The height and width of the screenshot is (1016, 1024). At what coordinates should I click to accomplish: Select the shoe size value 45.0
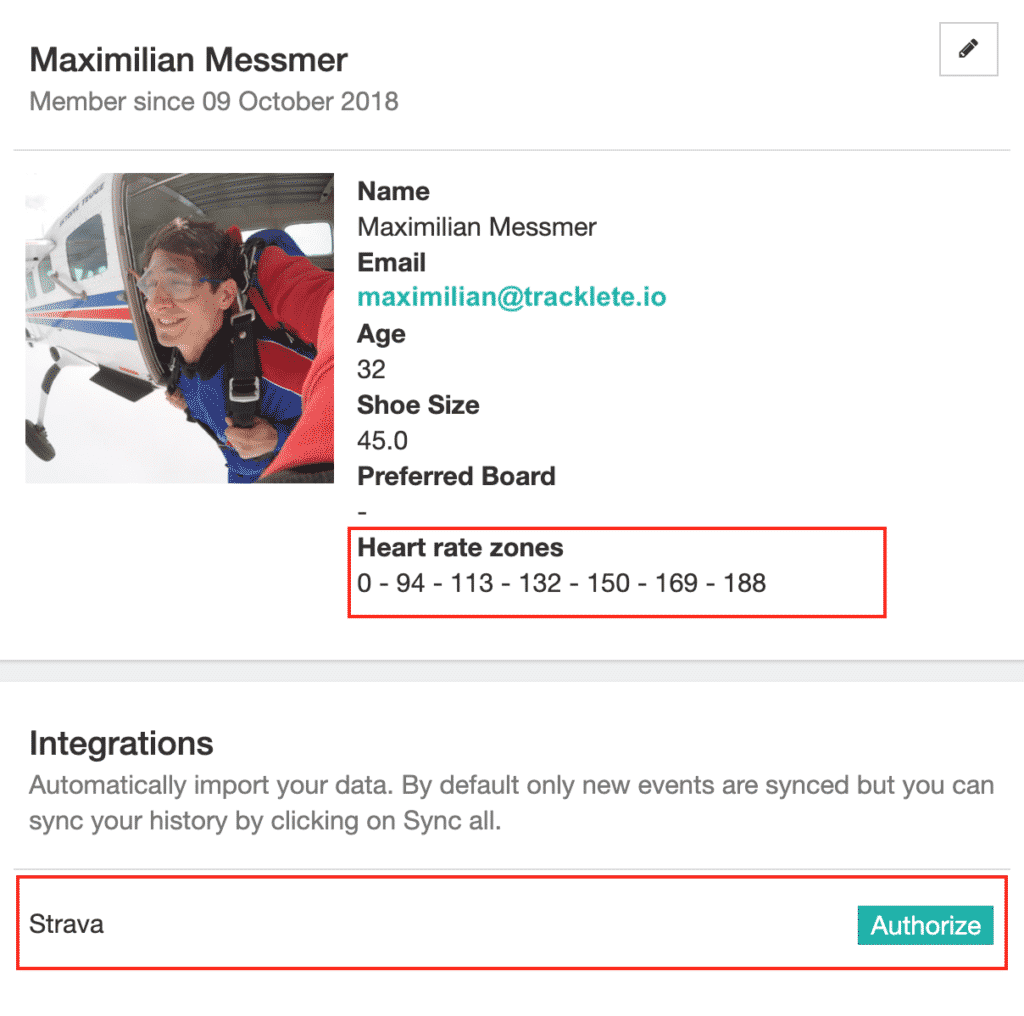pos(382,441)
